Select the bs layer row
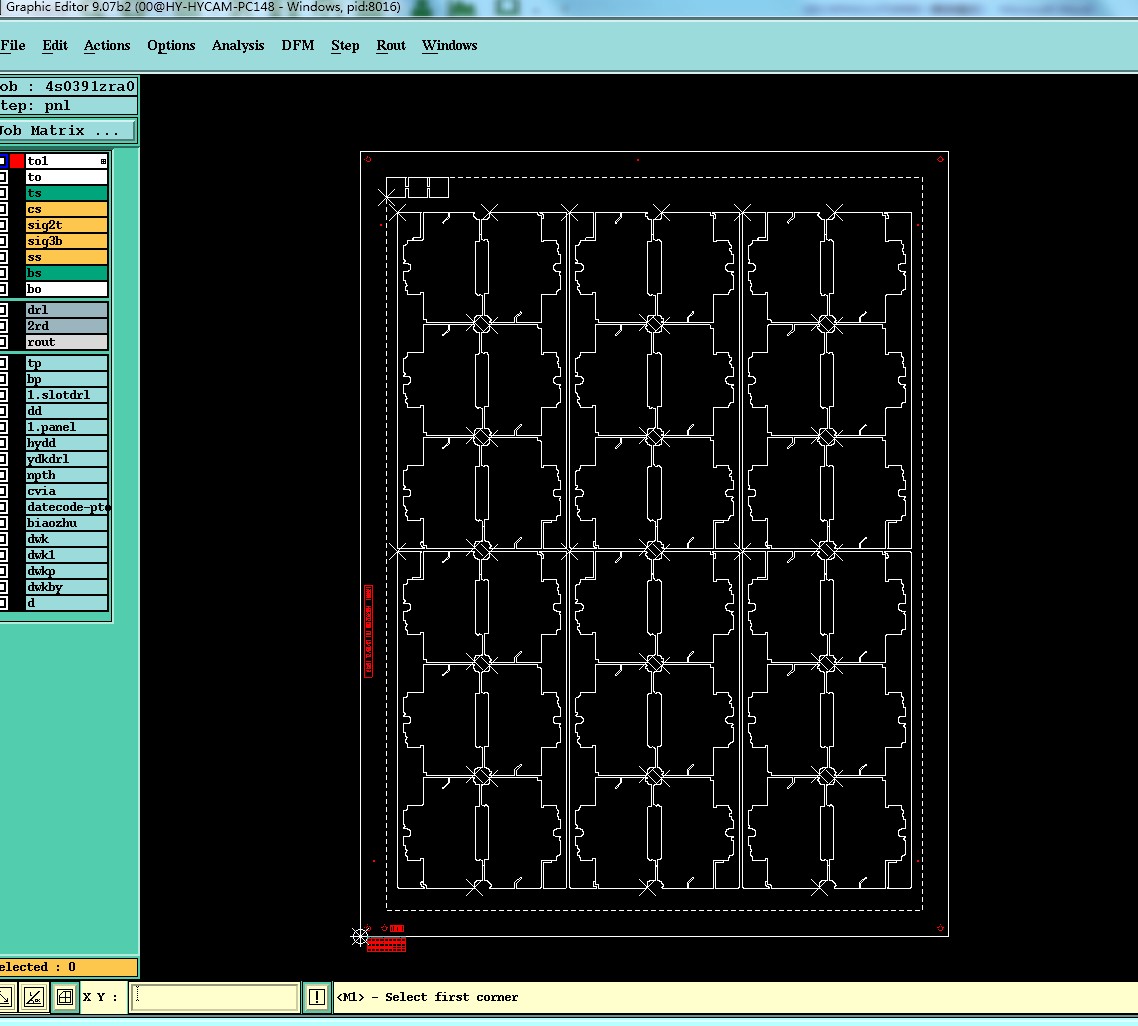Screen dimensions: 1138x1026 click(x=67, y=273)
